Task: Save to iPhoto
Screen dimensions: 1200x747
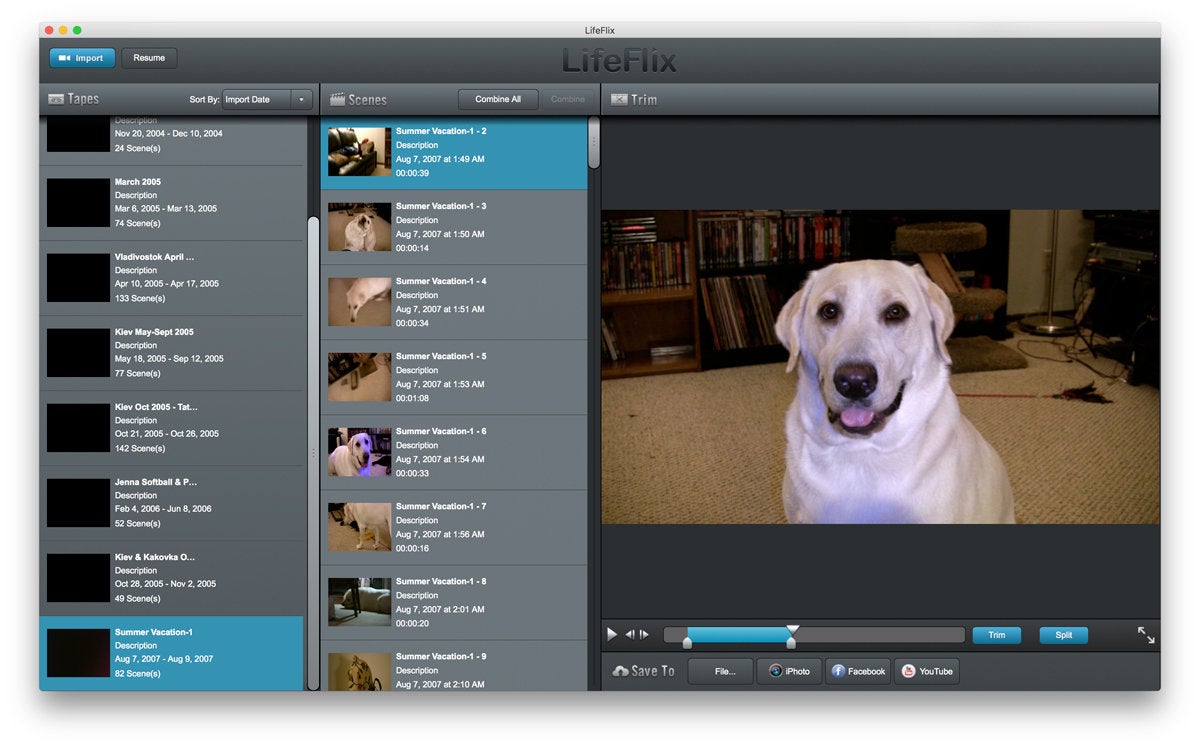Action: tap(789, 671)
